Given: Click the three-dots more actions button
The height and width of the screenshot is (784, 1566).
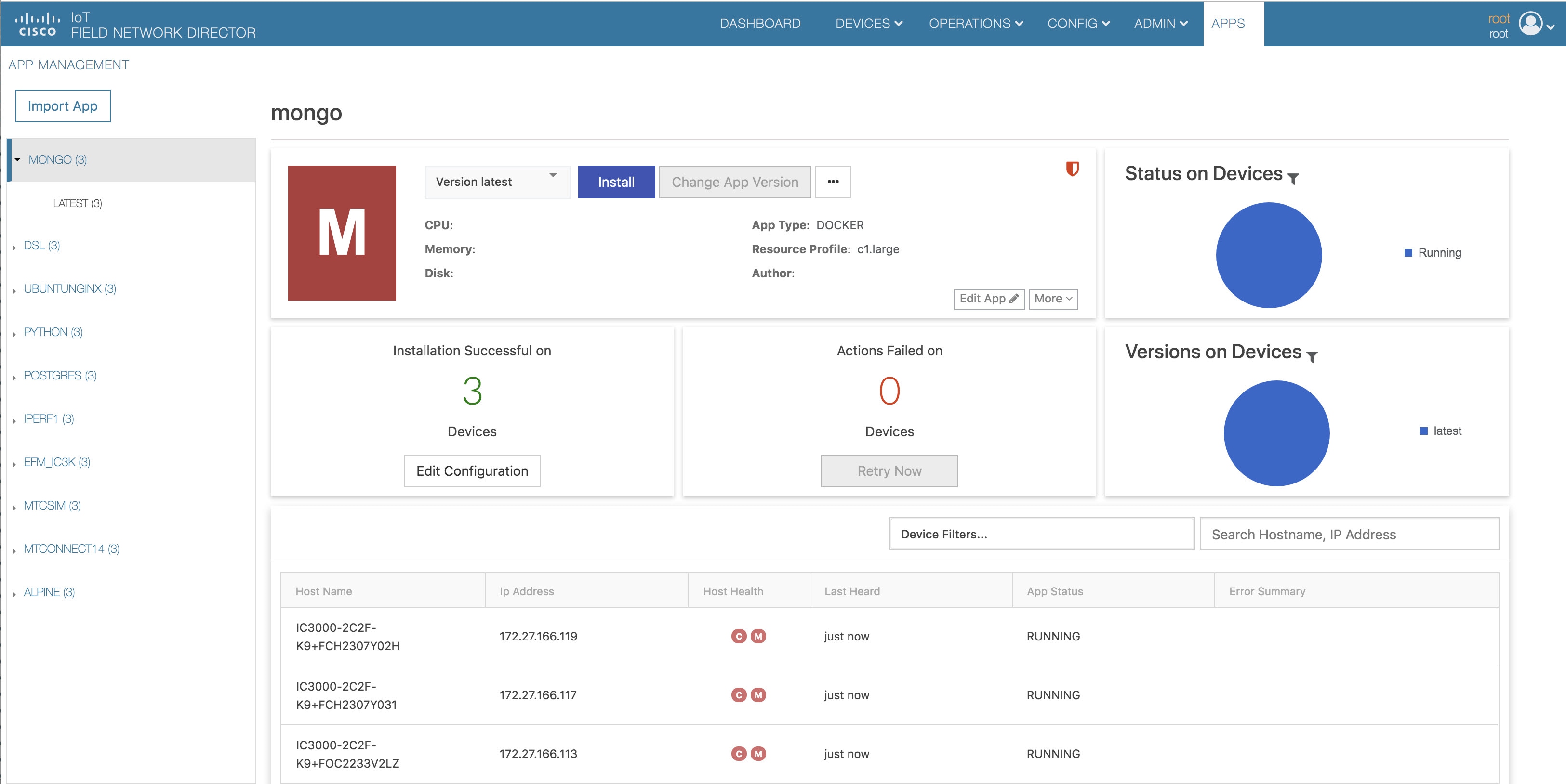Looking at the screenshot, I should (x=833, y=182).
